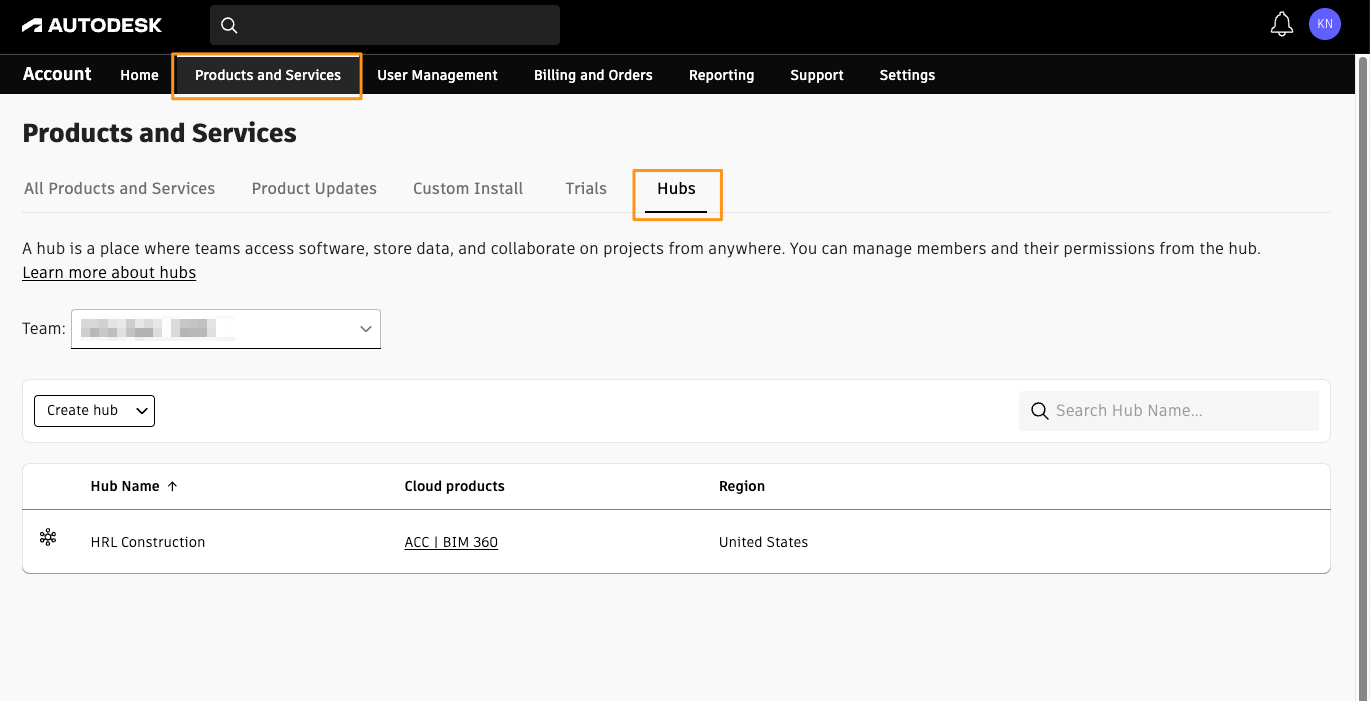The height and width of the screenshot is (701, 1370).
Task: Follow the Learn more about hubs link
Action: click(109, 273)
